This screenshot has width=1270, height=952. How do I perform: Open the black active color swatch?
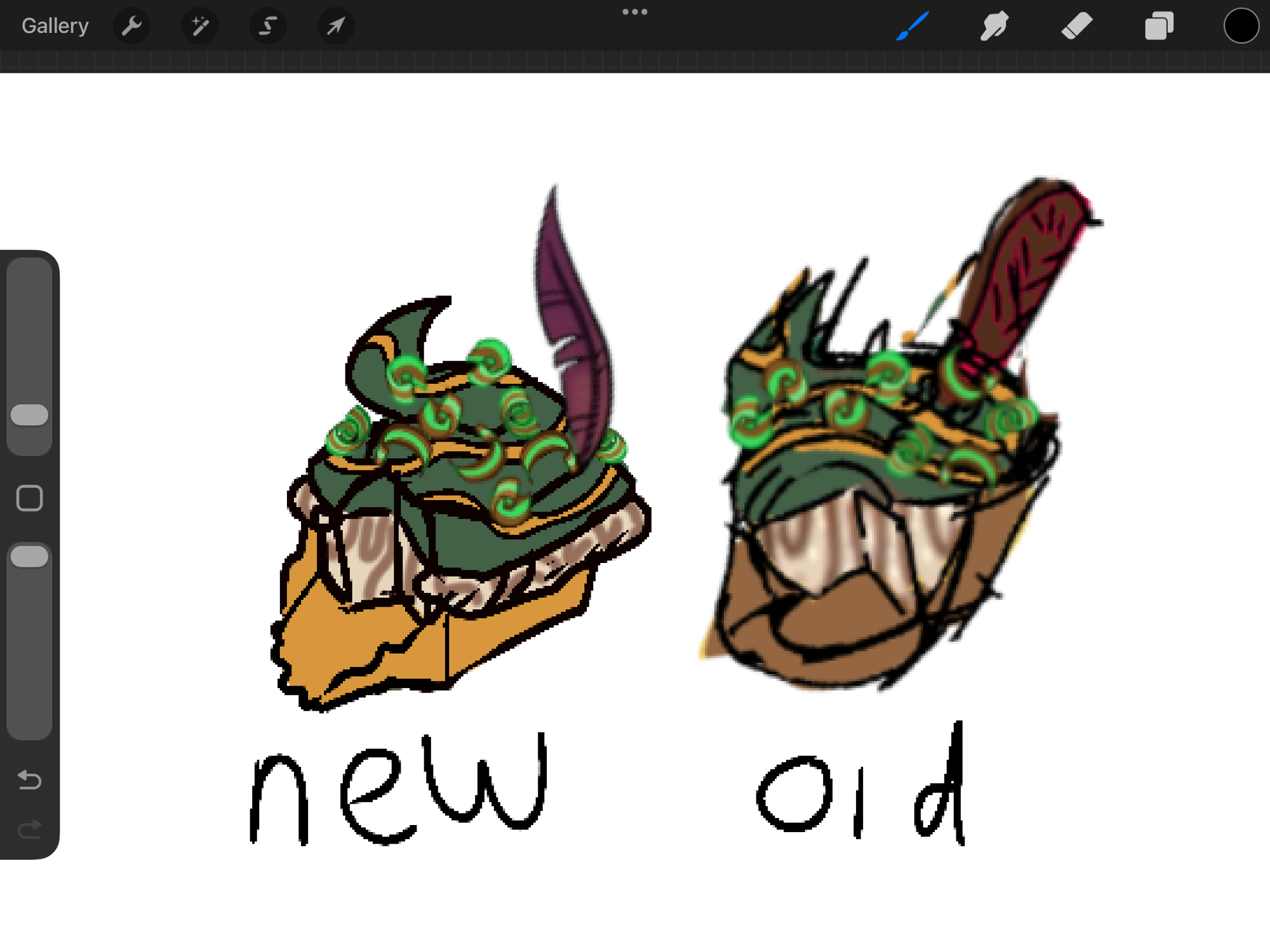(x=1241, y=26)
